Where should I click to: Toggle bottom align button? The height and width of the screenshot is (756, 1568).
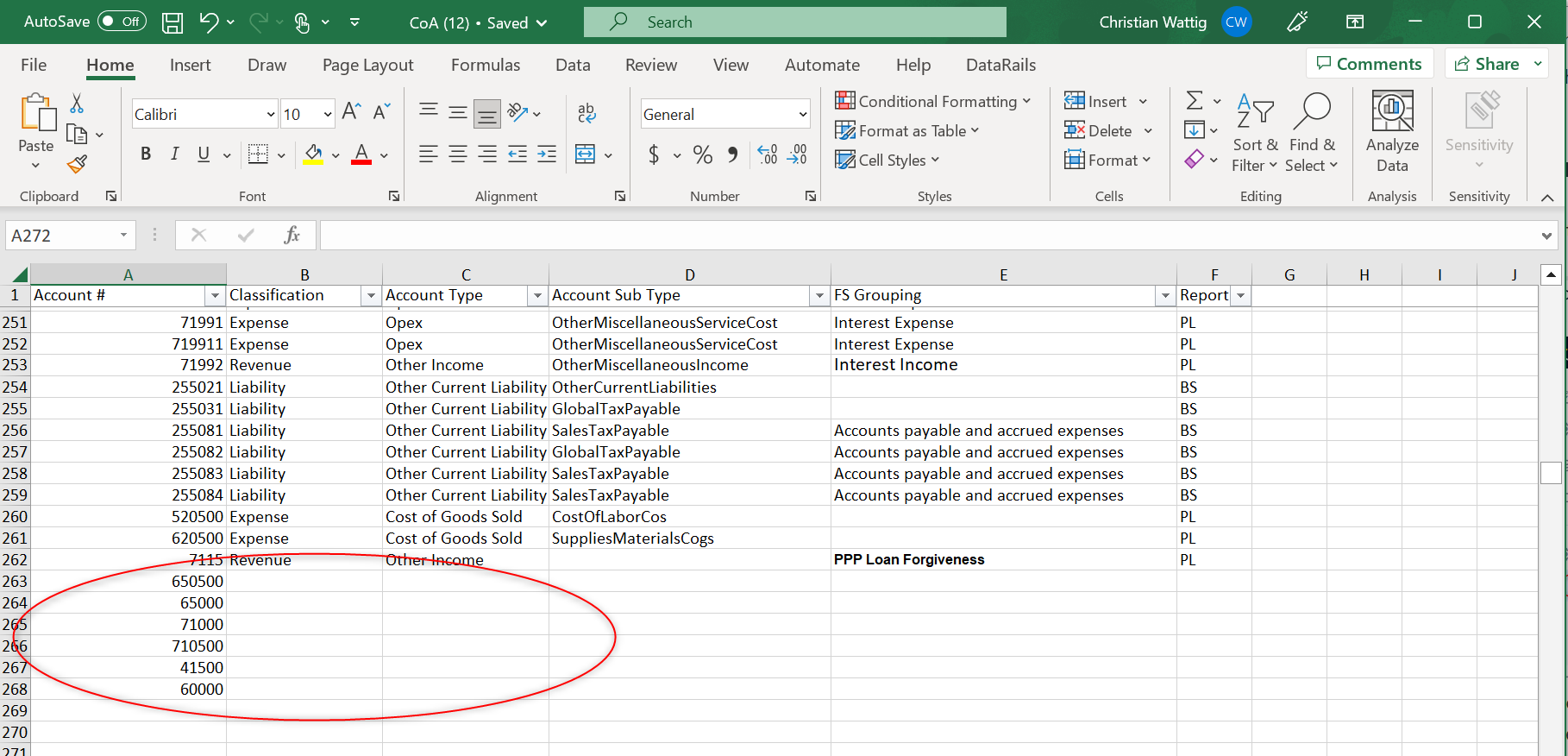pos(487,112)
